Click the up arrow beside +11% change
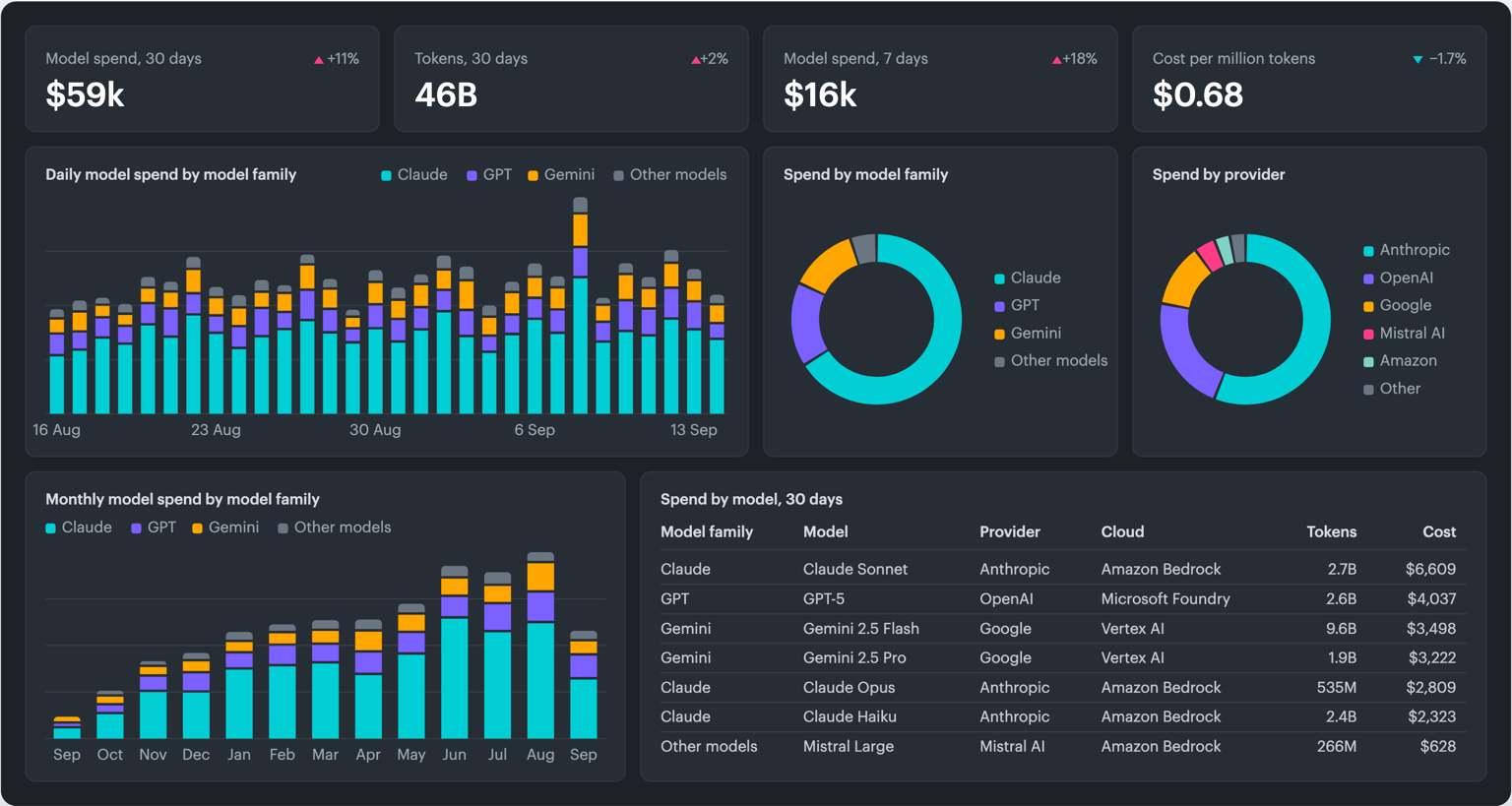 click(x=319, y=60)
